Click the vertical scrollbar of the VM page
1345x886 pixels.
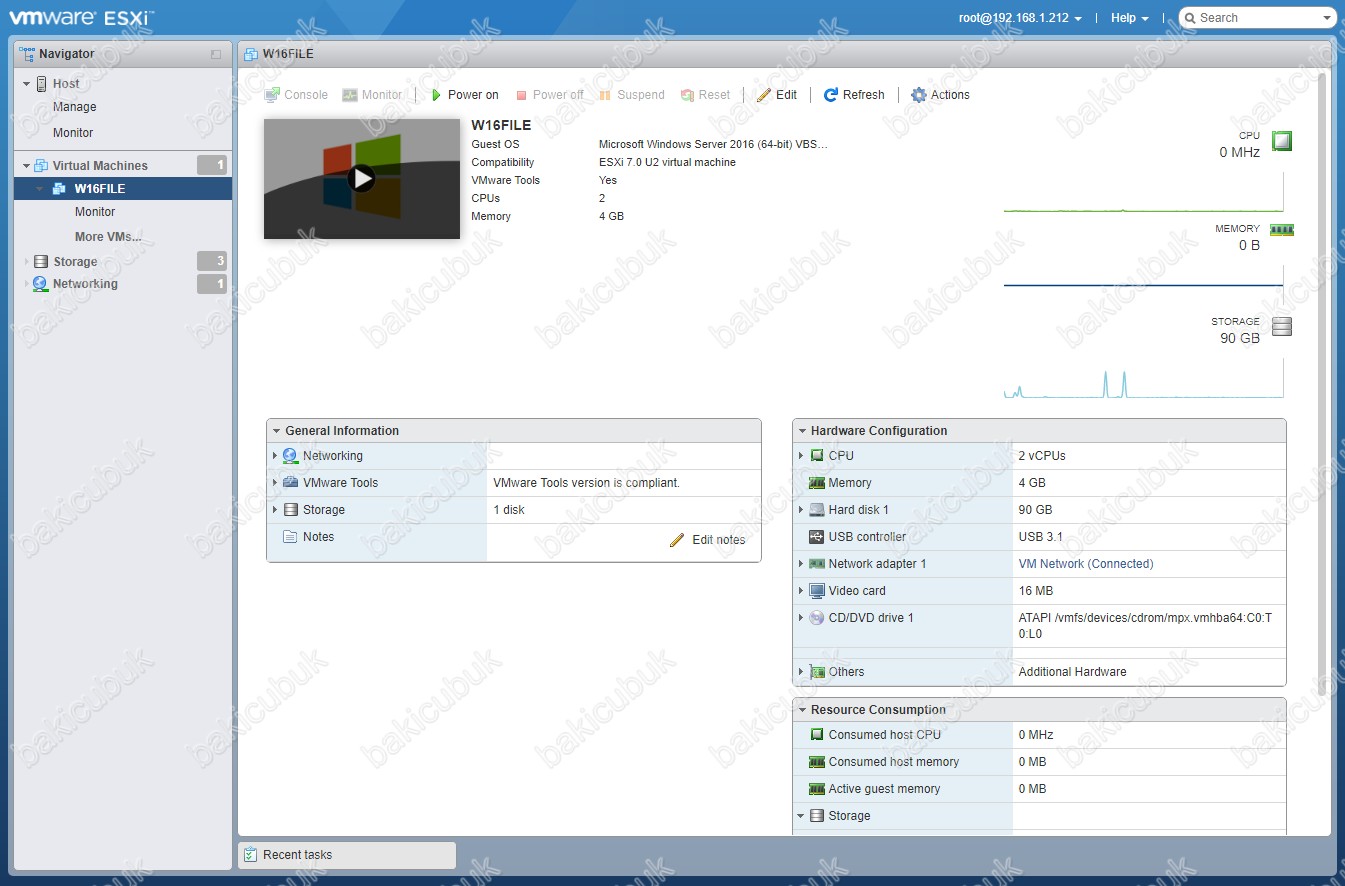click(x=1322, y=385)
